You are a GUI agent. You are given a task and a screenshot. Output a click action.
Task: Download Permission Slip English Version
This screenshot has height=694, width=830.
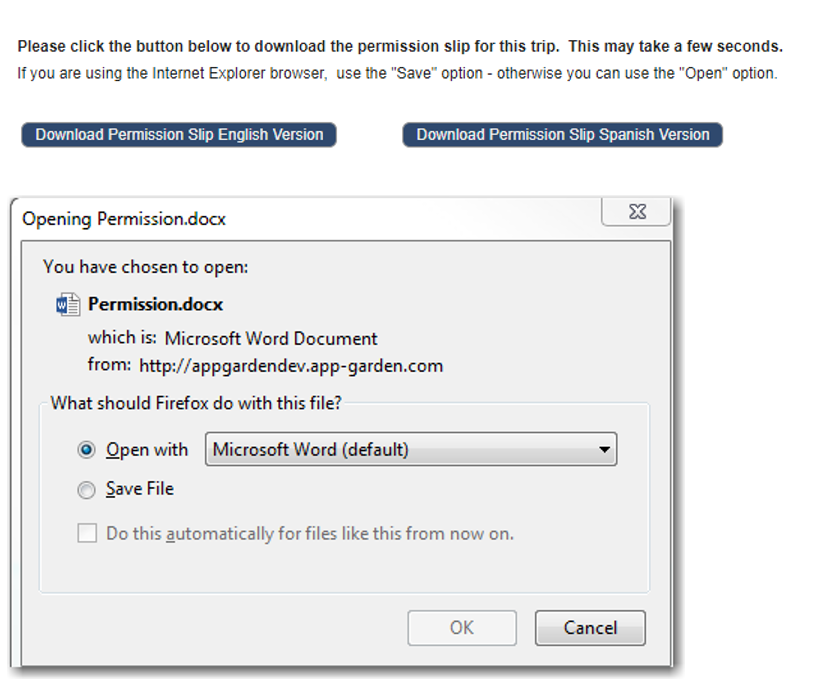click(x=179, y=135)
